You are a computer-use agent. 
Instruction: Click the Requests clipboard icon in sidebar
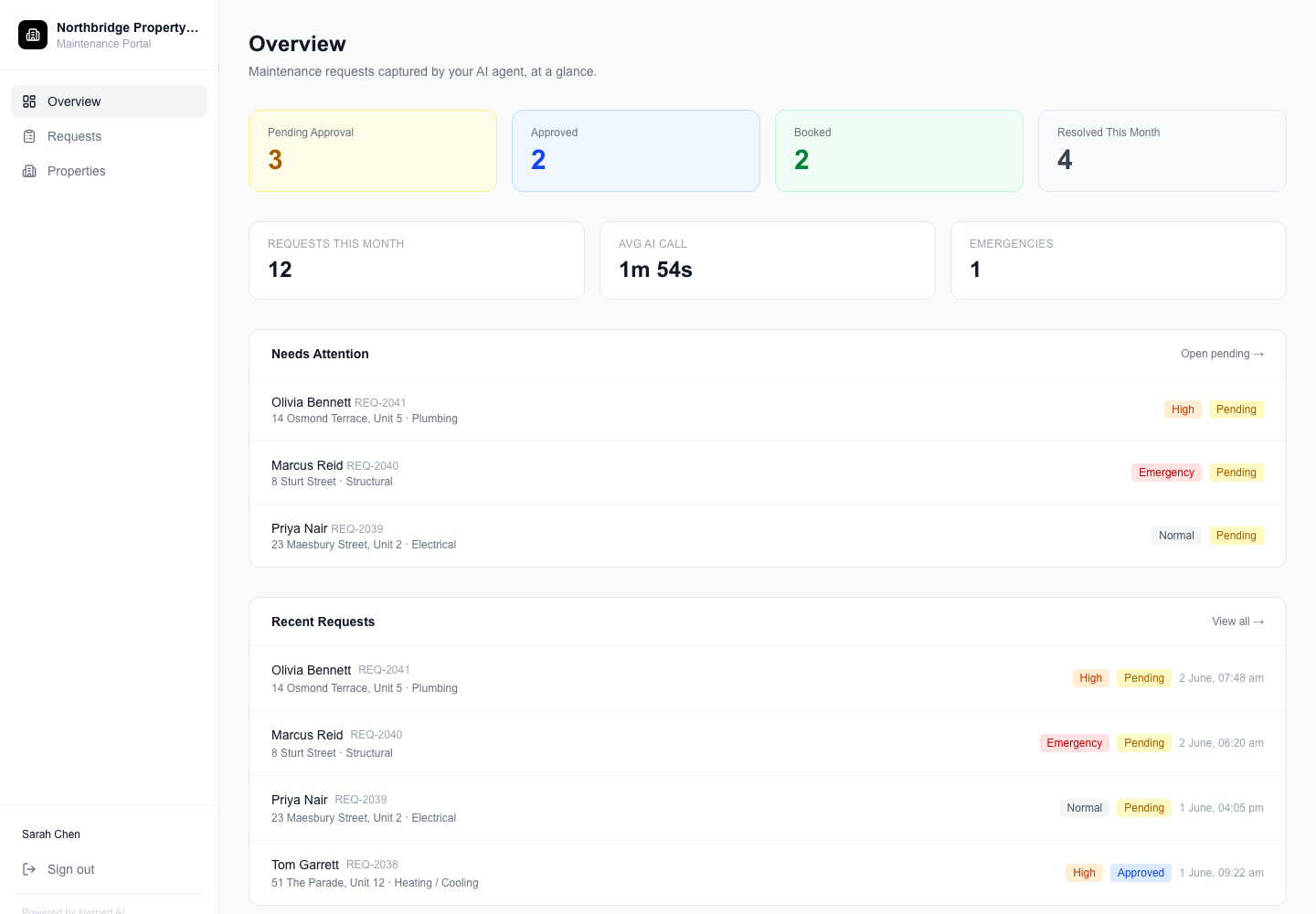pyautogui.click(x=29, y=136)
